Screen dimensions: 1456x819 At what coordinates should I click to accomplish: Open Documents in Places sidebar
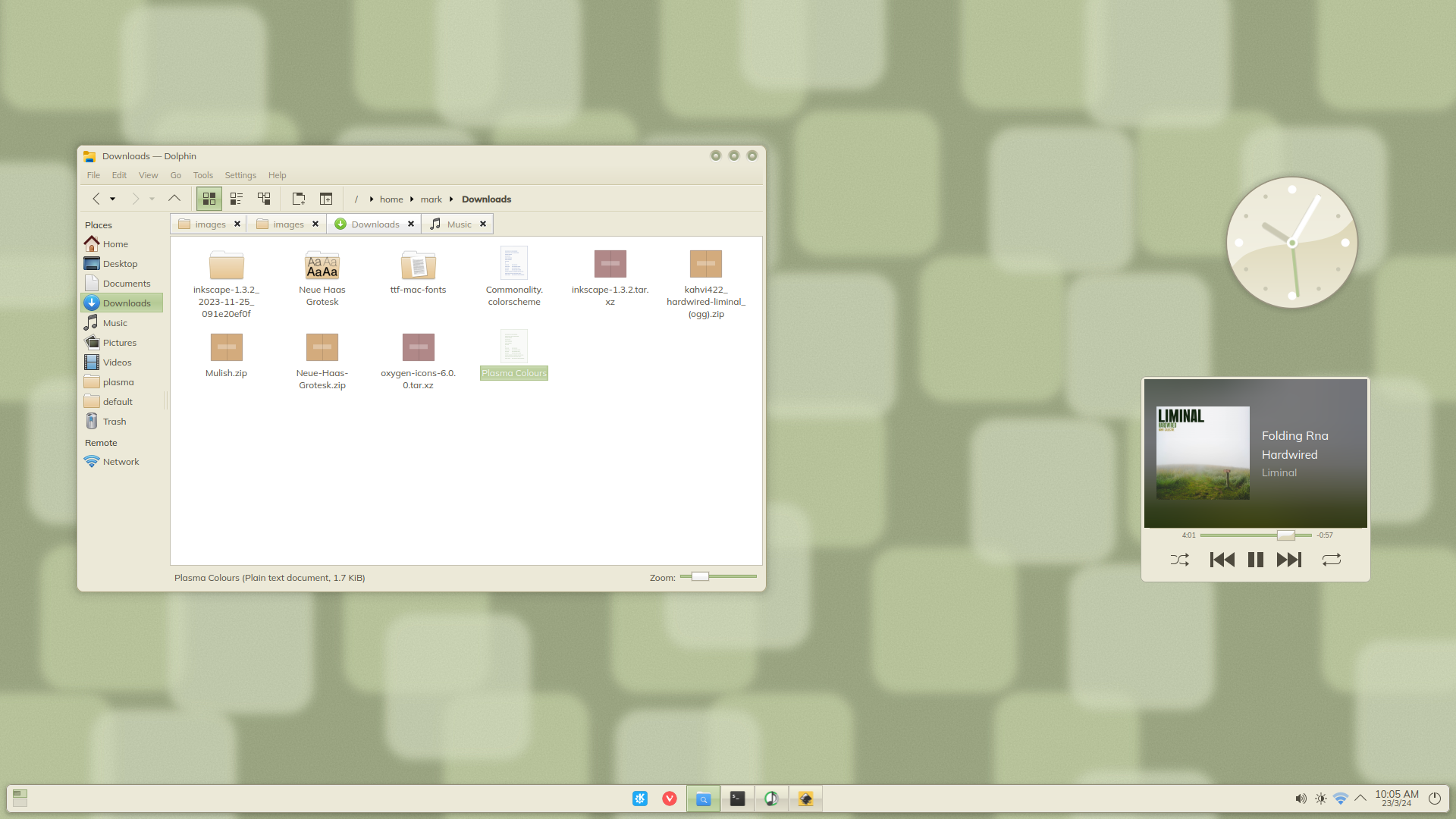[x=122, y=284]
